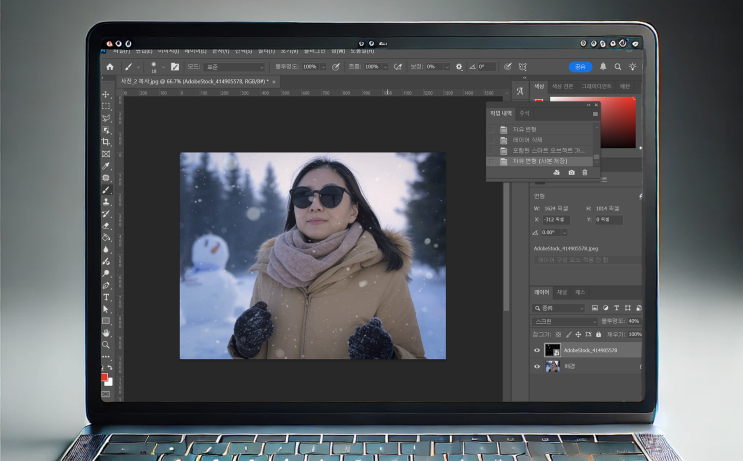Select the Eyedropper tool
The height and width of the screenshot is (461, 743).
[106, 165]
